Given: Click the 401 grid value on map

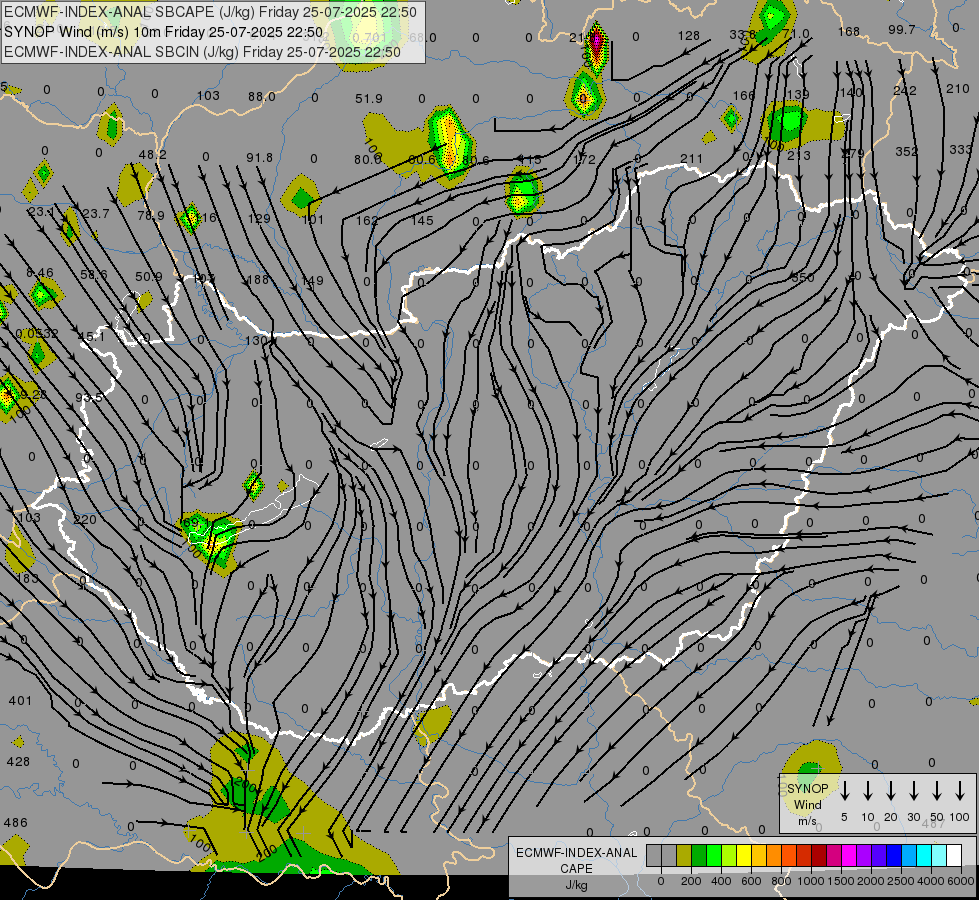Looking at the screenshot, I should (20, 701).
